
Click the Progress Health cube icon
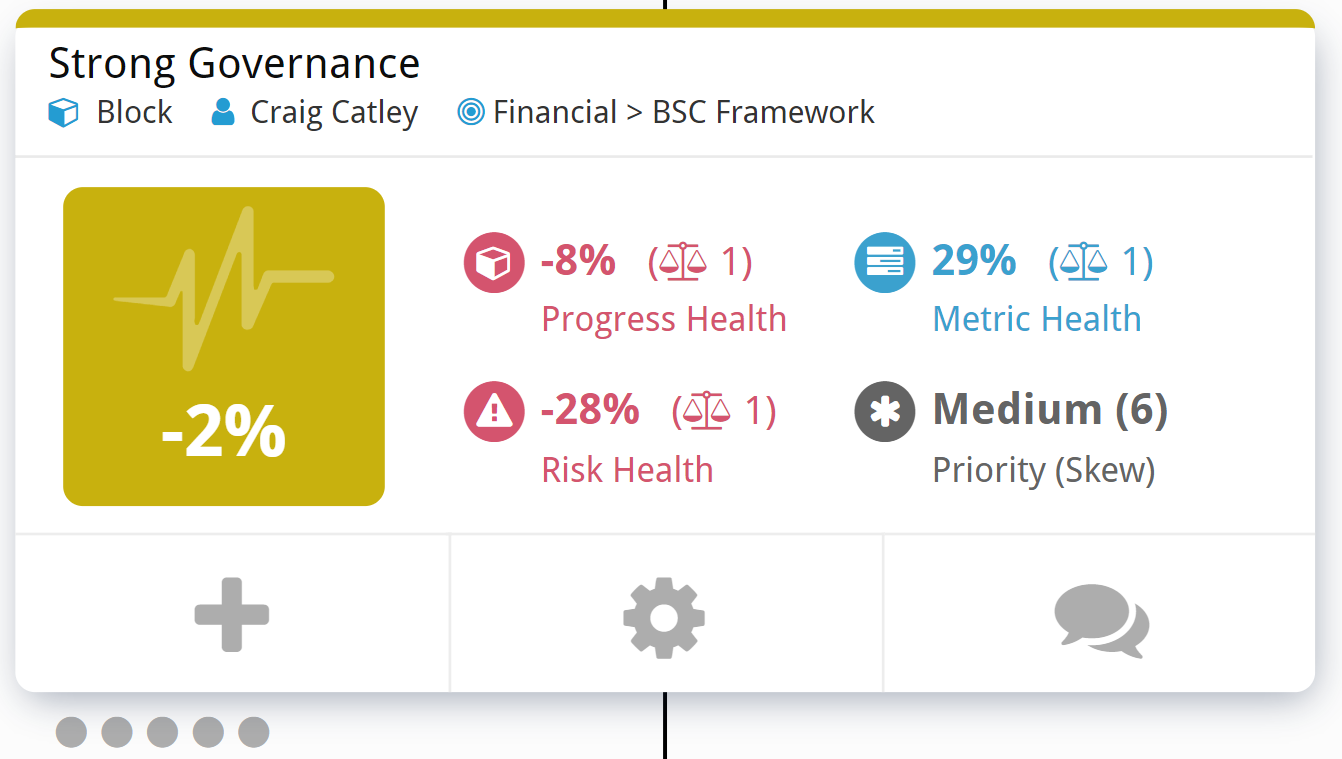(494, 262)
